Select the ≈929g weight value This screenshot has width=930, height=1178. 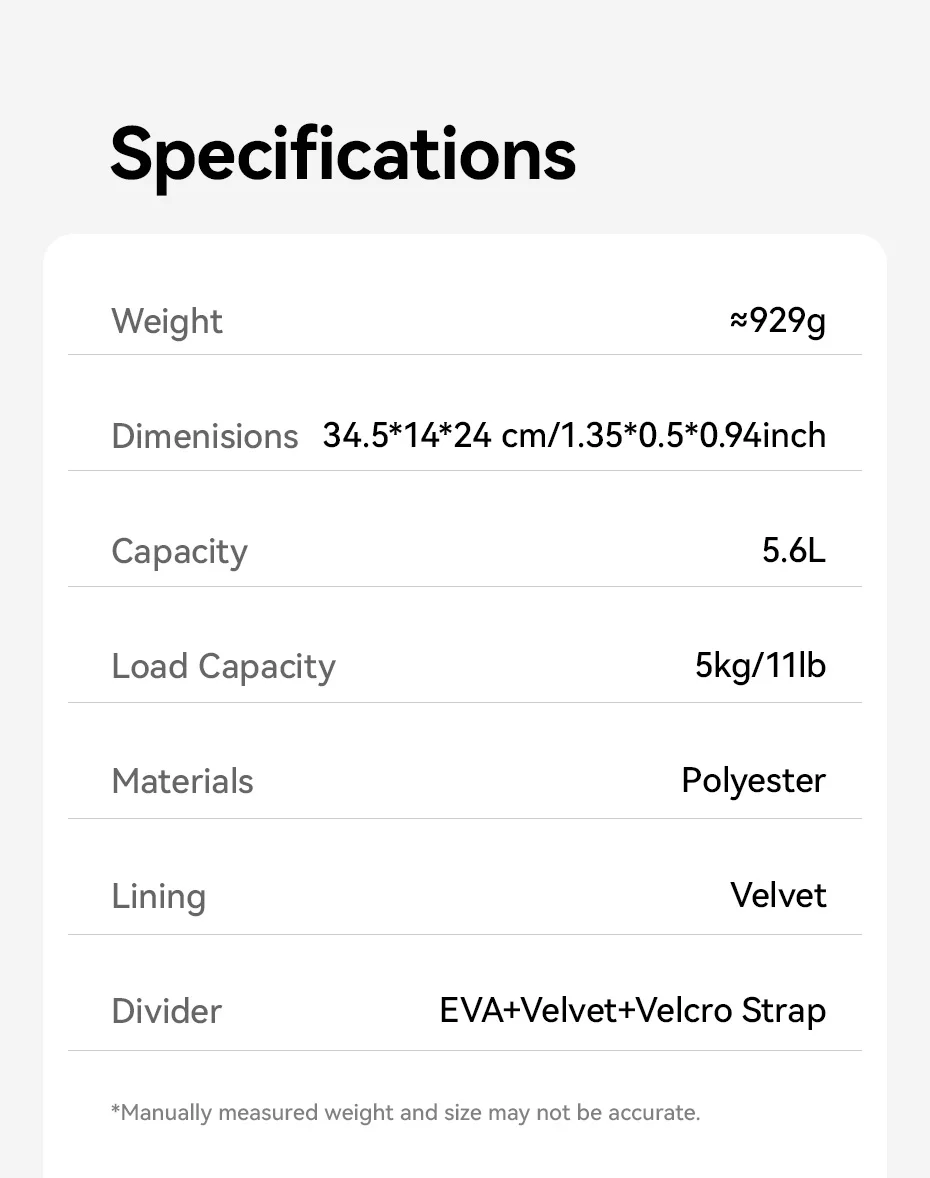778,321
